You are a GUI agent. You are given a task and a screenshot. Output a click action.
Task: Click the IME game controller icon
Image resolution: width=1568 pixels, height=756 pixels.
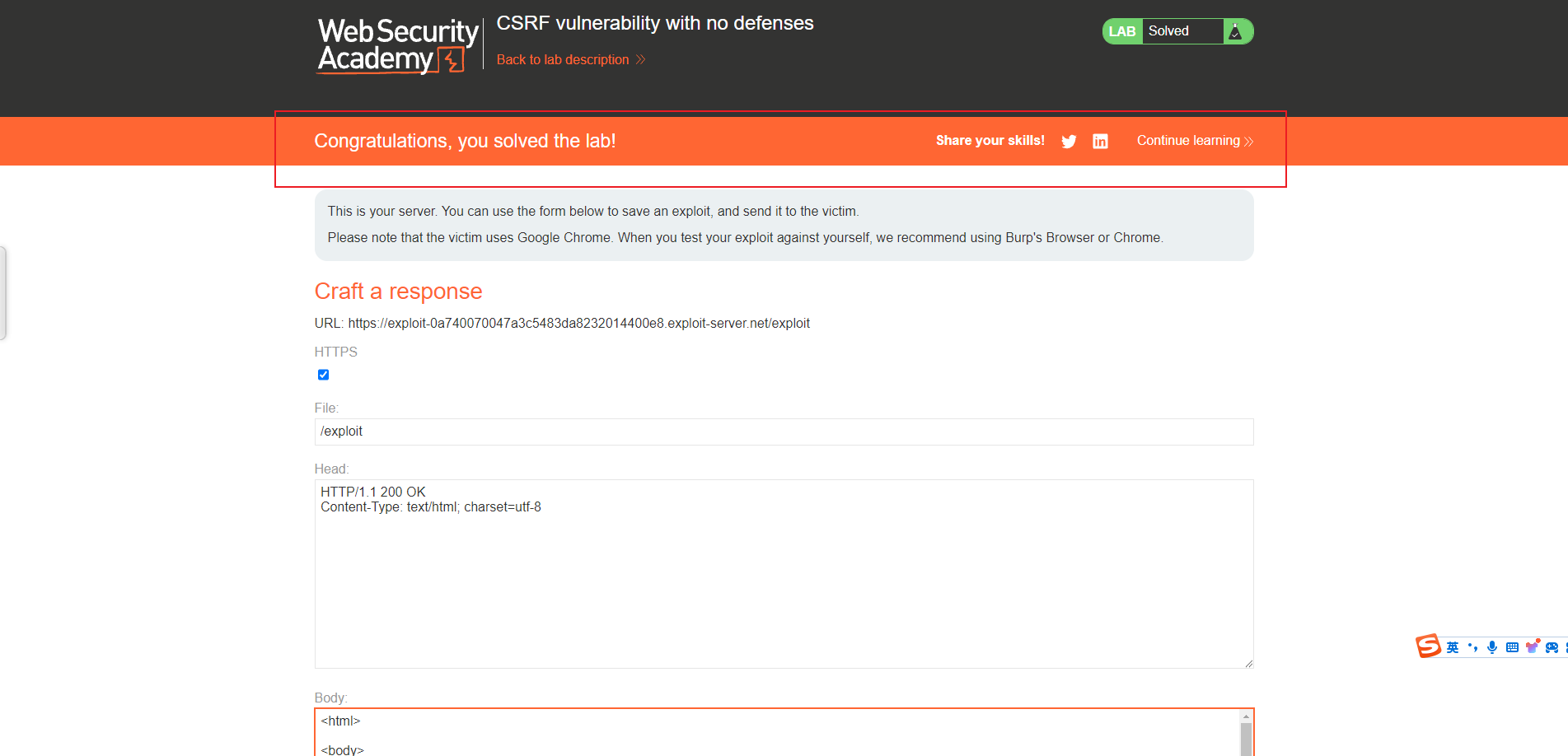pos(1552,647)
